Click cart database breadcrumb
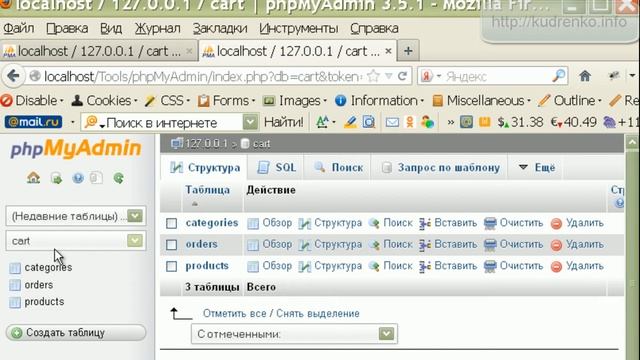The width and height of the screenshot is (640, 360). coord(256,144)
